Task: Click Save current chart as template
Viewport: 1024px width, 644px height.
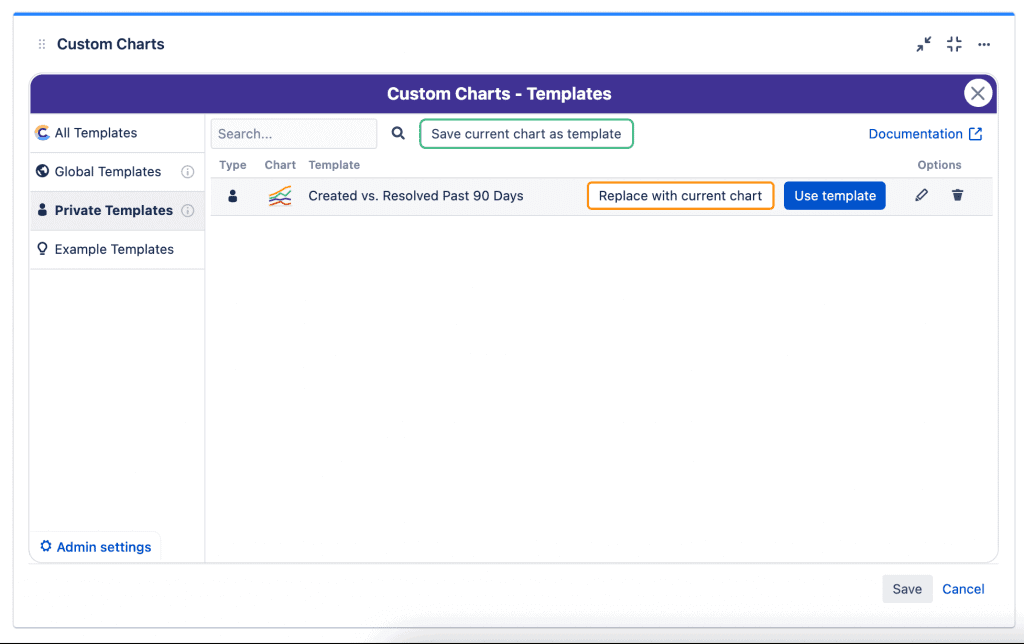Action: pyautogui.click(x=526, y=134)
